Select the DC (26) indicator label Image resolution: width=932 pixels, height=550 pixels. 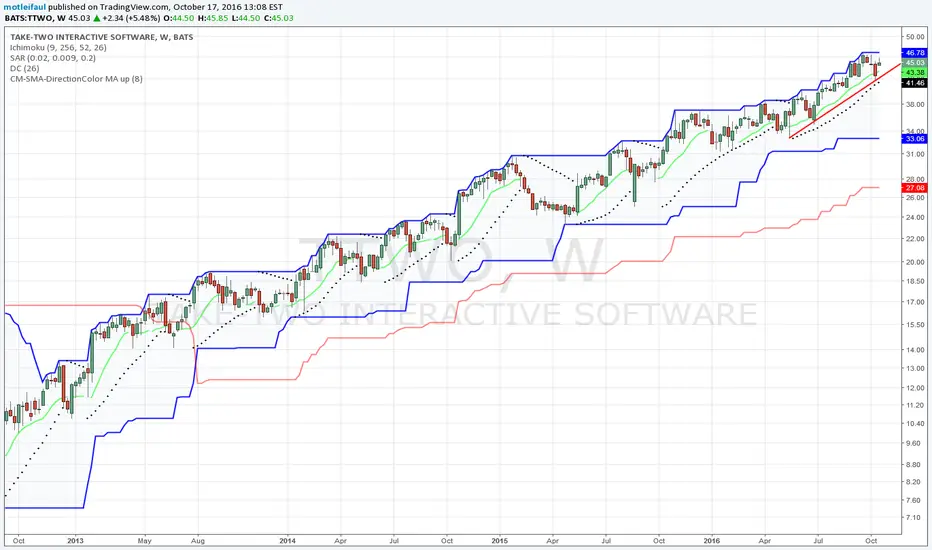point(25,68)
